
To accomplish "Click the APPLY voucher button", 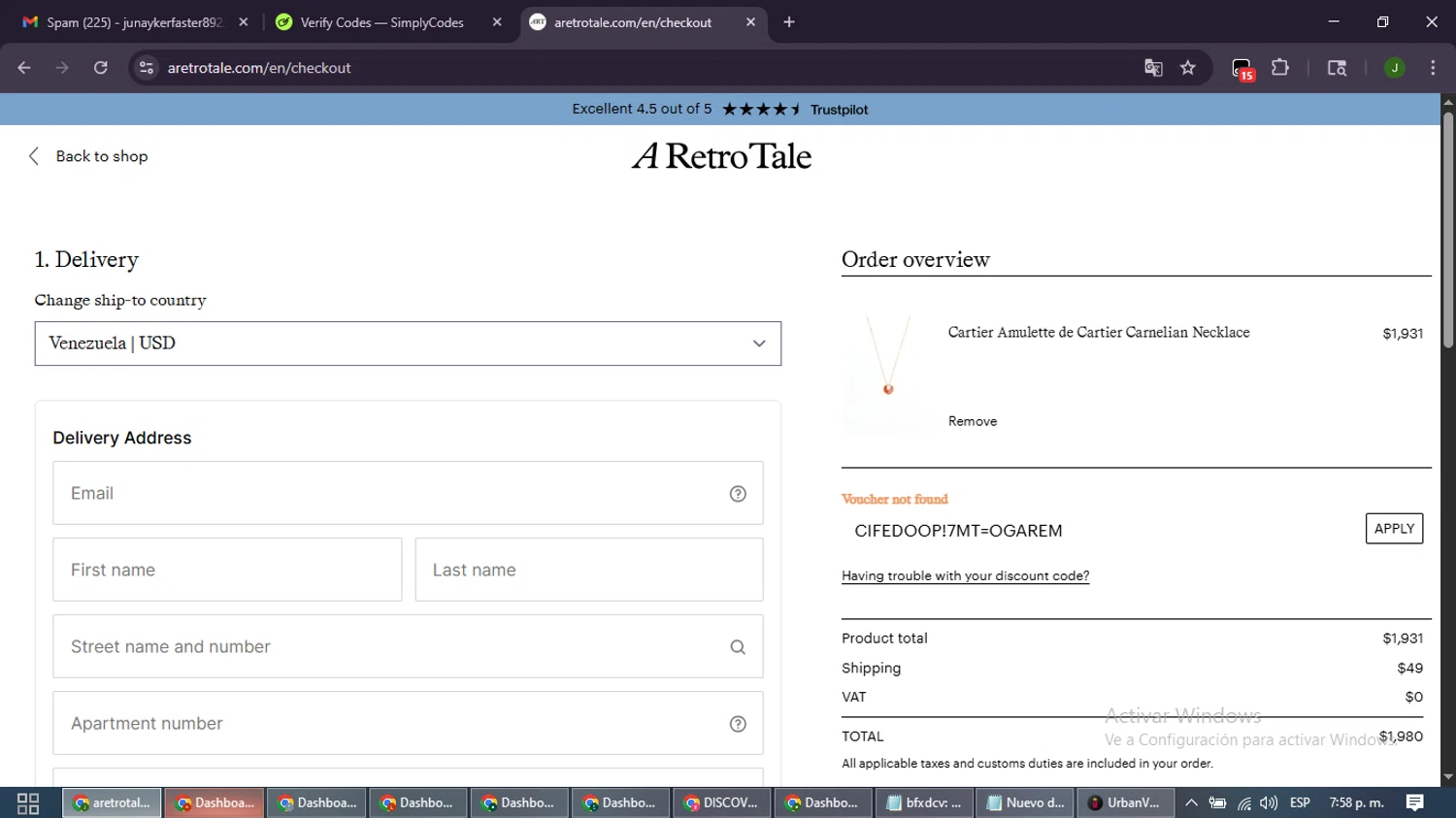I will [1394, 529].
